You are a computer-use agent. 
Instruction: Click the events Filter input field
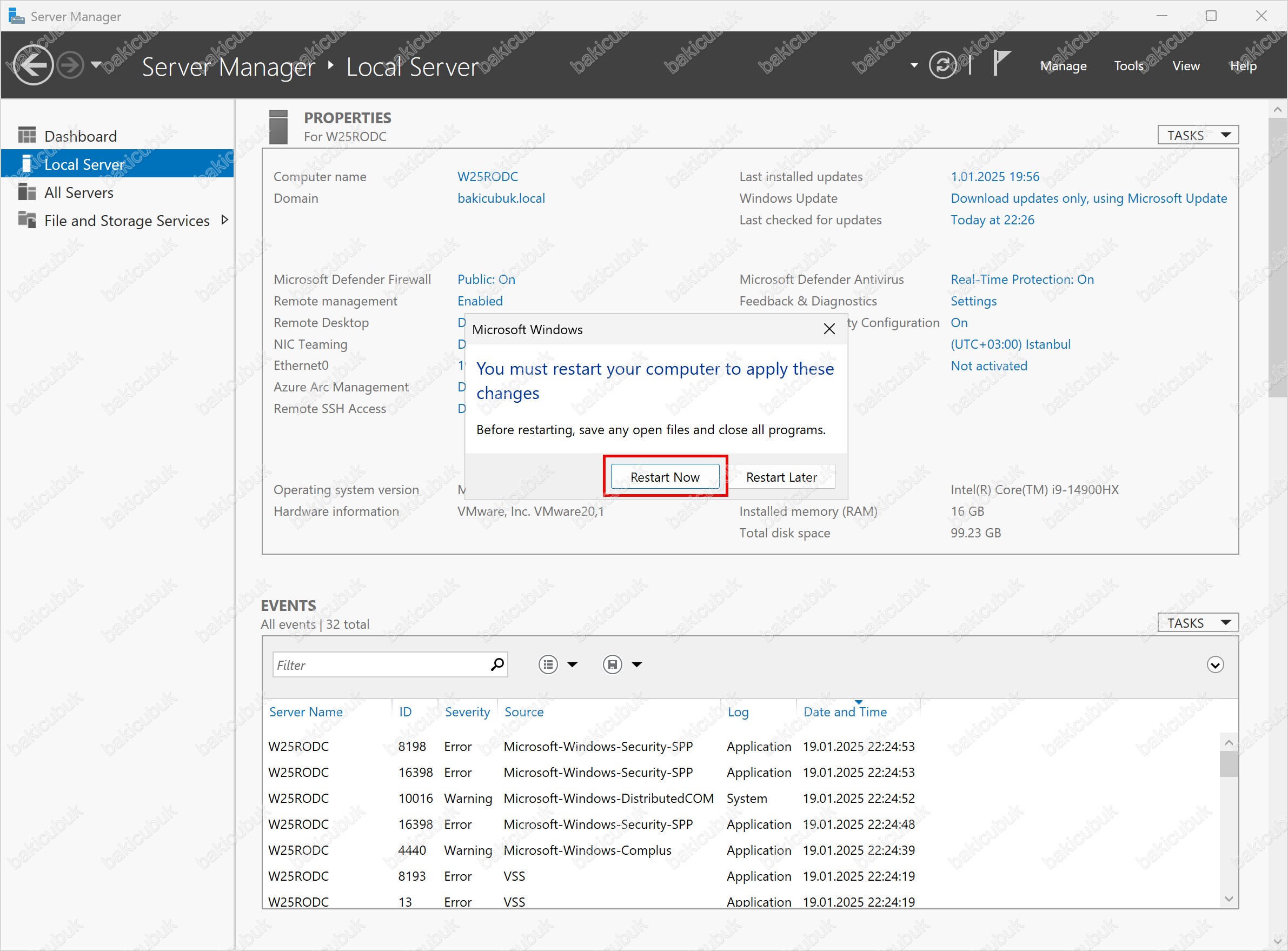coord(380,665)
